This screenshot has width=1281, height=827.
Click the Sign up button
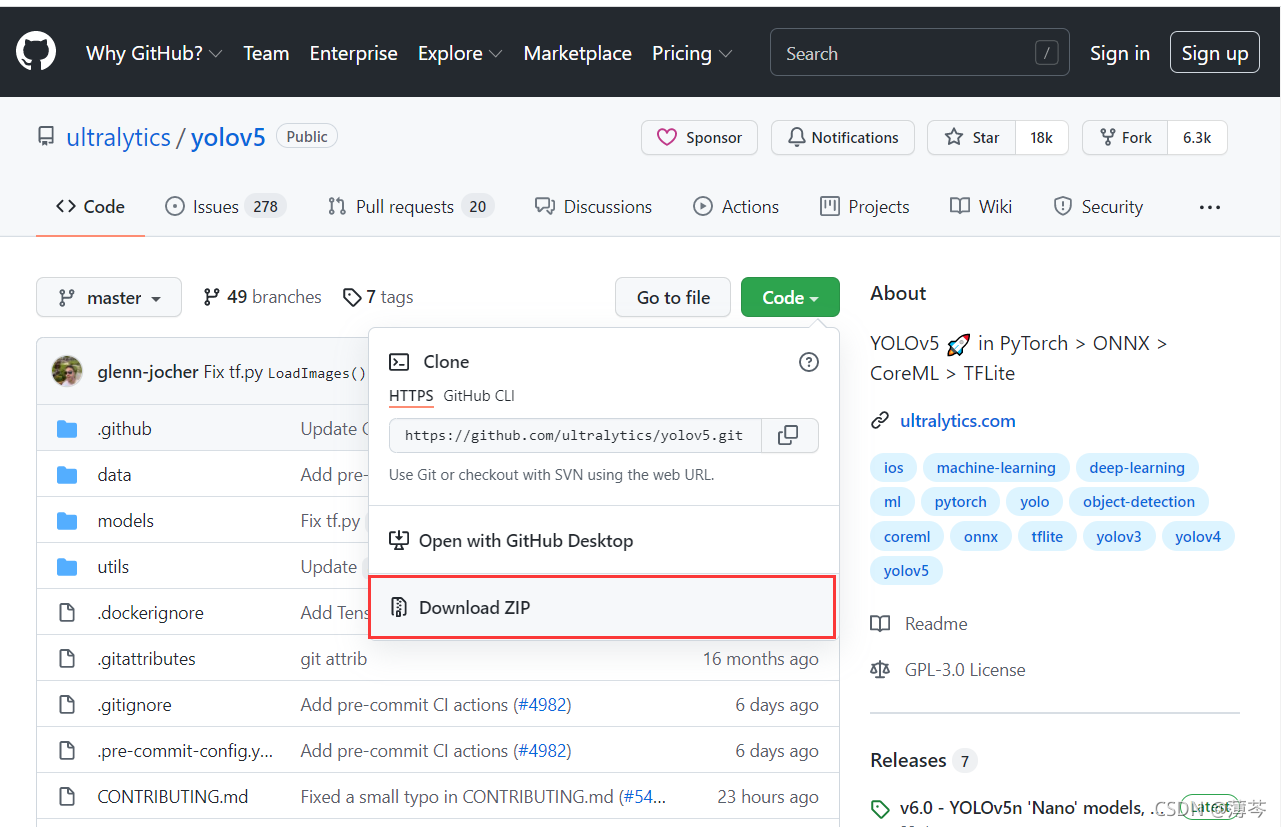(1215, 53)
